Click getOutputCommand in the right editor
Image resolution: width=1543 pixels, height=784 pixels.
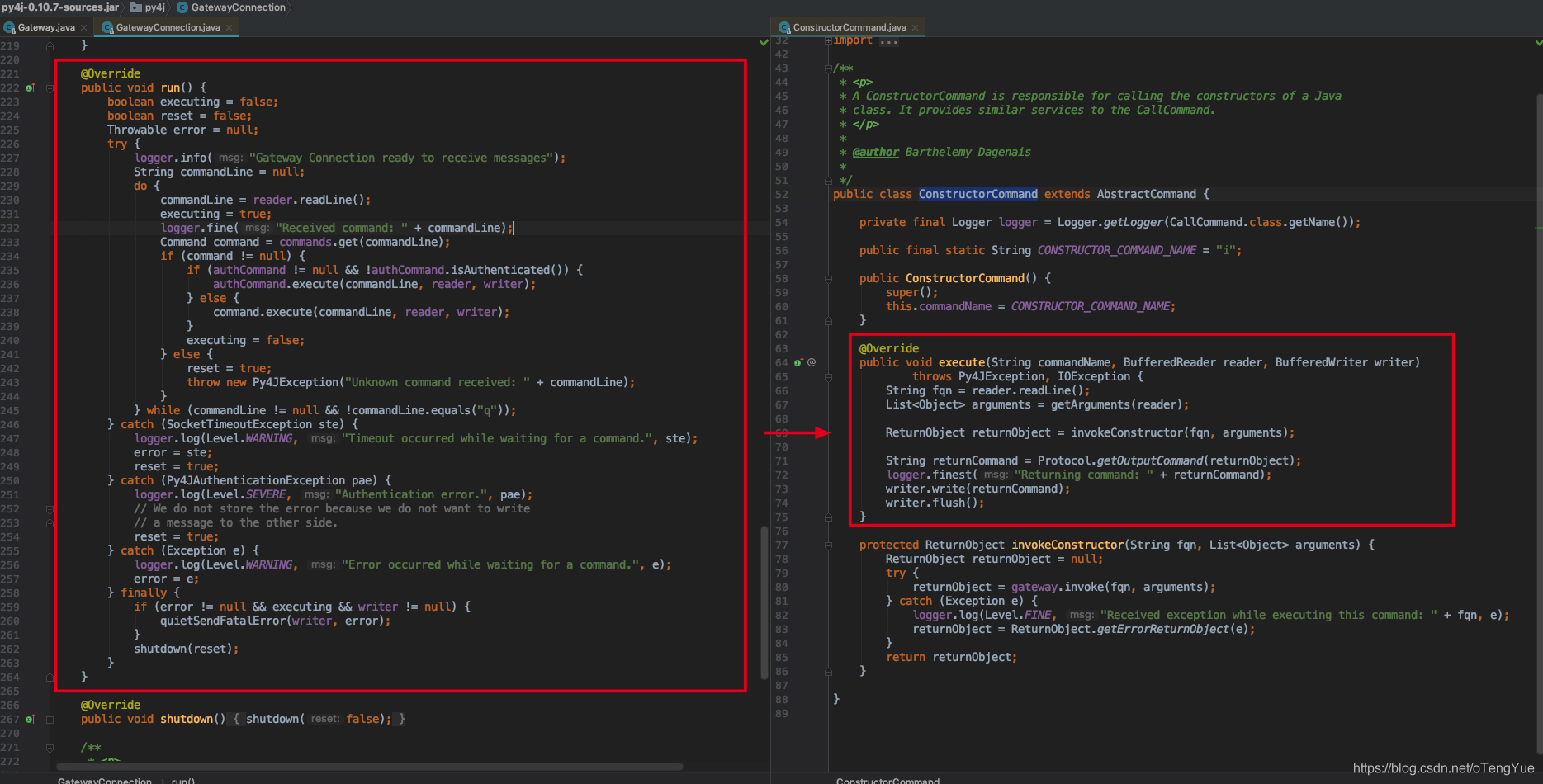click(1149, 460)
